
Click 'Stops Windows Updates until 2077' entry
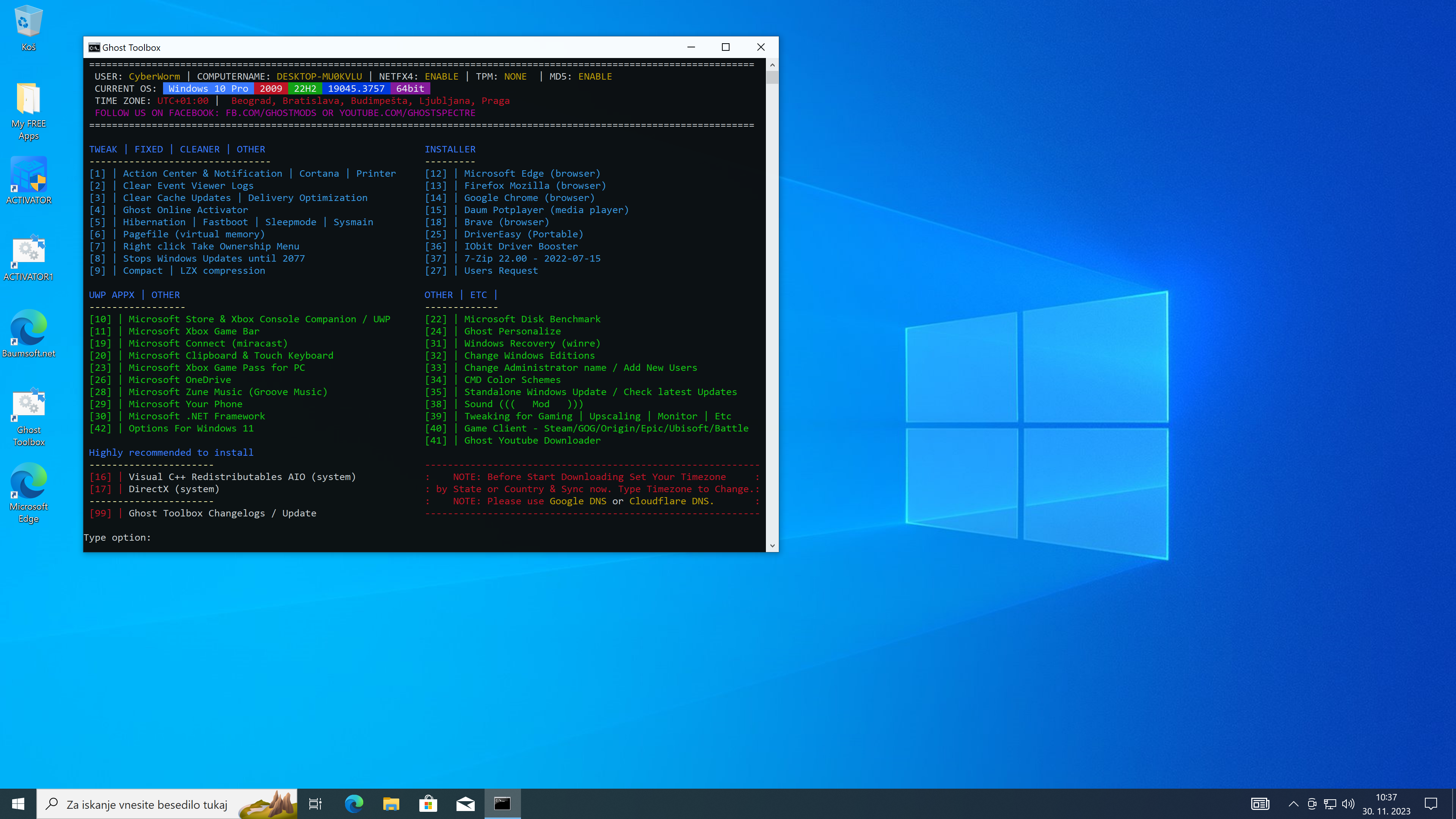click(213, 258)
